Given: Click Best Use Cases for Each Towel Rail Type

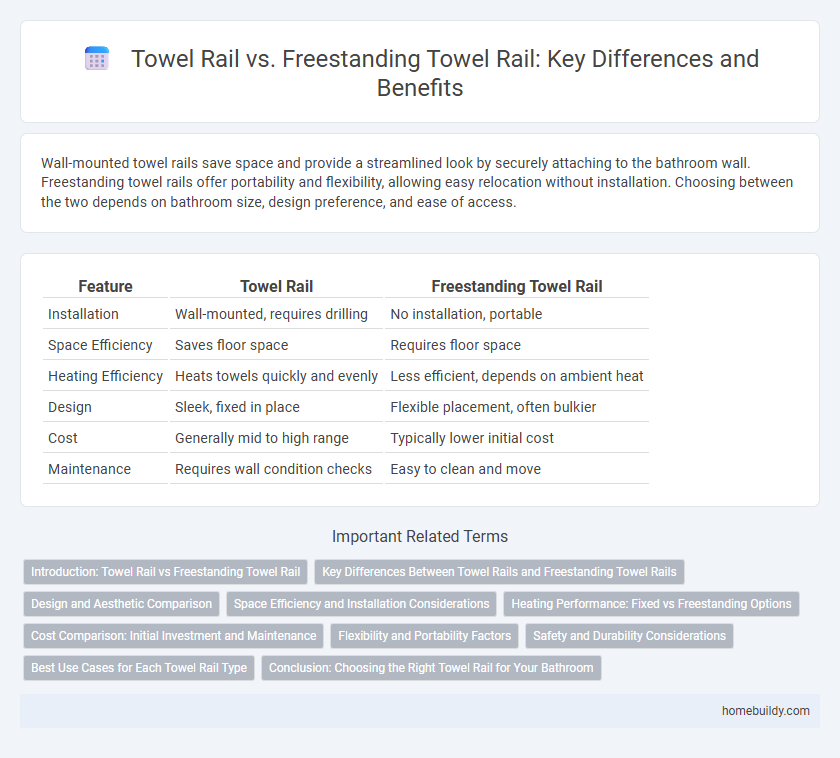Looking at the screenshot, I should coord(139,668).
